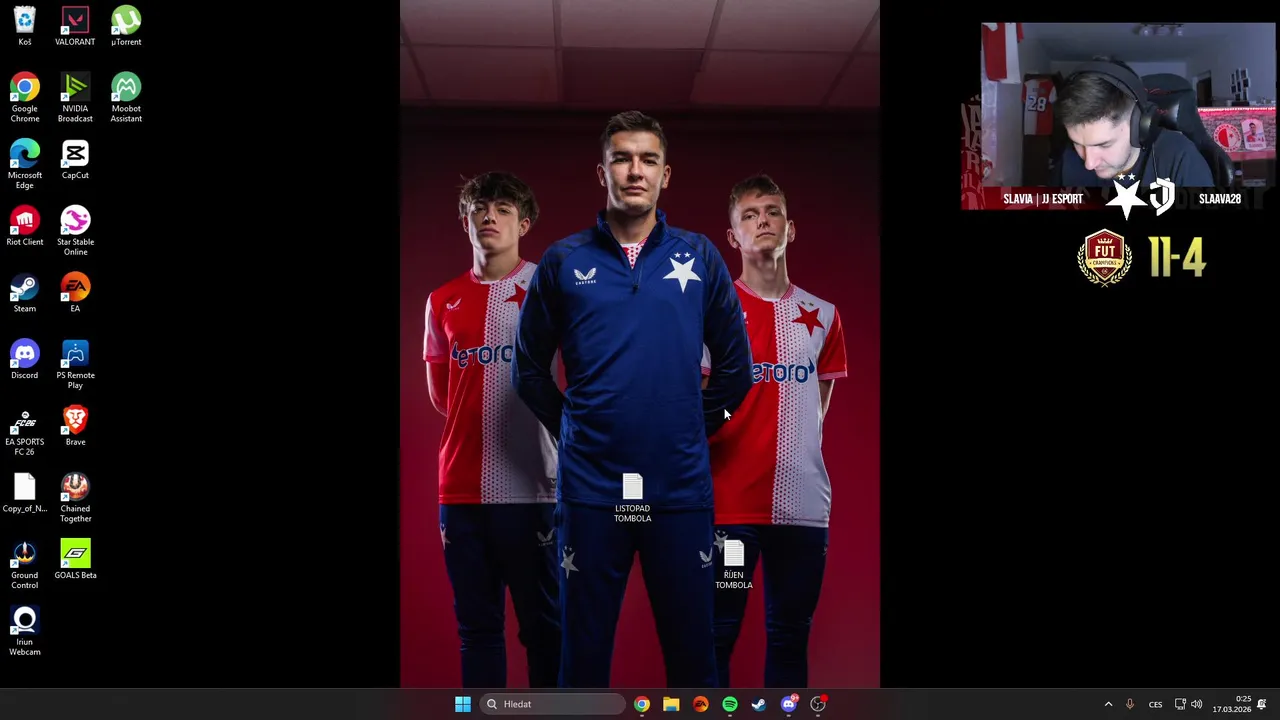This screenshot has height=720, width=1280.
Task: Open the Windows Start menu
Action: (463, 704)
